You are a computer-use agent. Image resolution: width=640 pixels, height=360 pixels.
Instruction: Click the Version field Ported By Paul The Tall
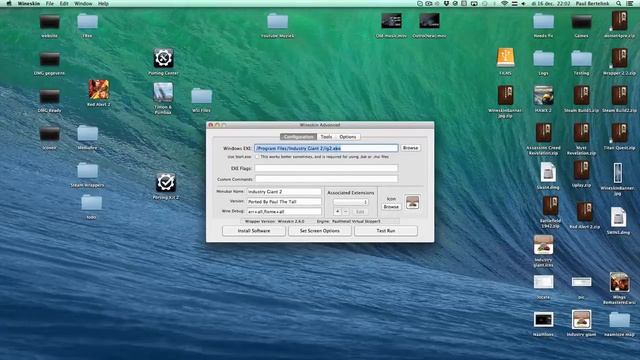tap(284, 202)
